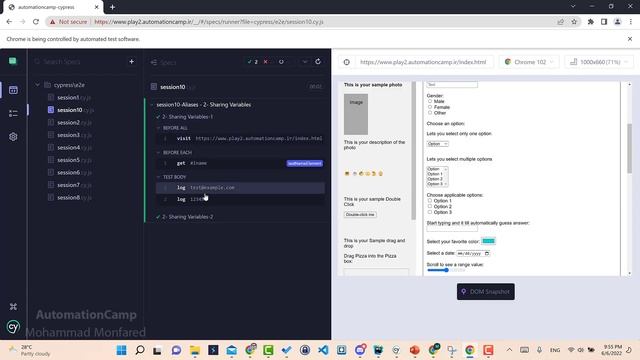Expand test 2- Sharing Variables-2
Viewport: 640px width, 360px height.
coord(188,217)
